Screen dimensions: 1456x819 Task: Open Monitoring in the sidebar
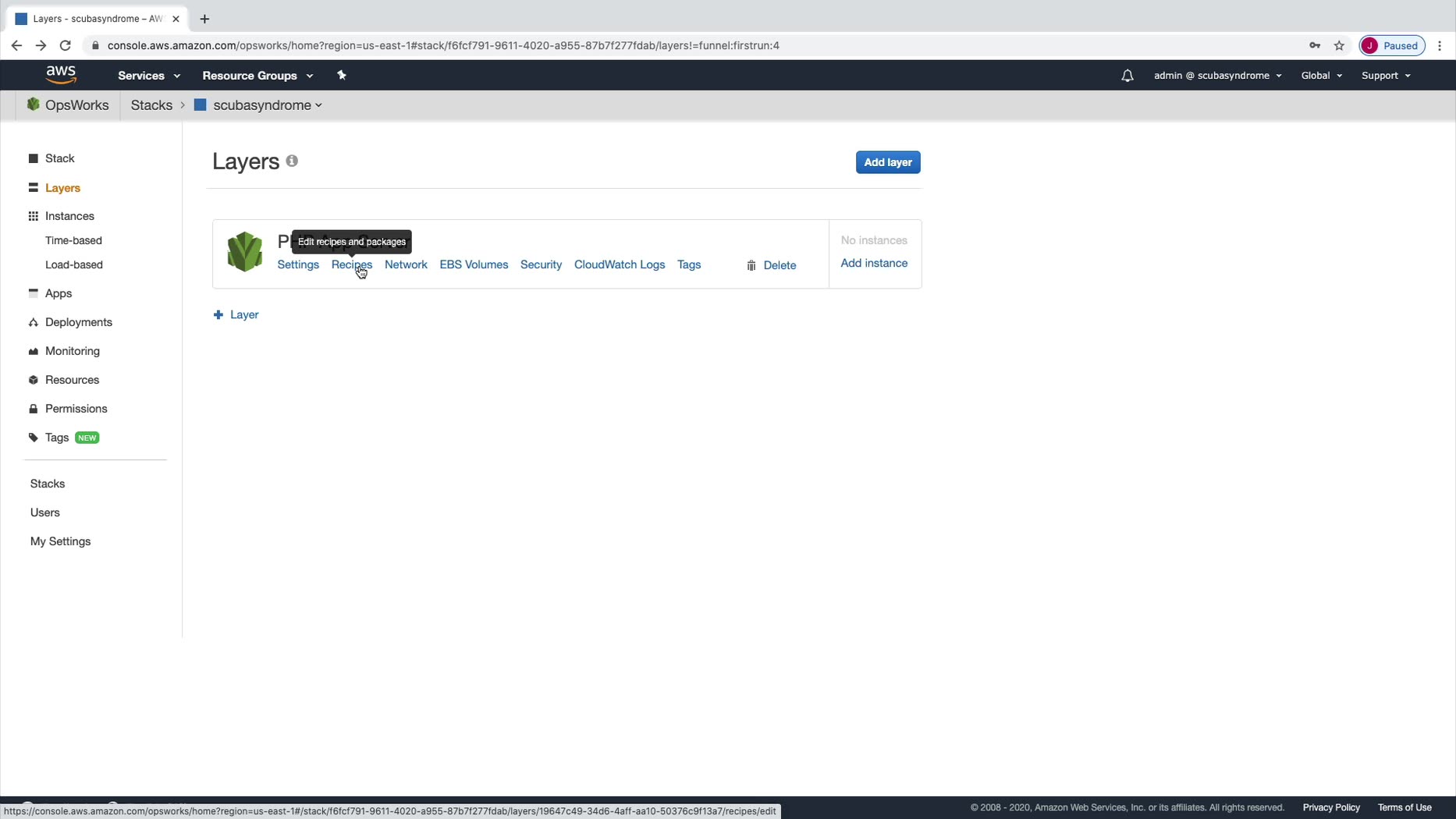[64, 351]
